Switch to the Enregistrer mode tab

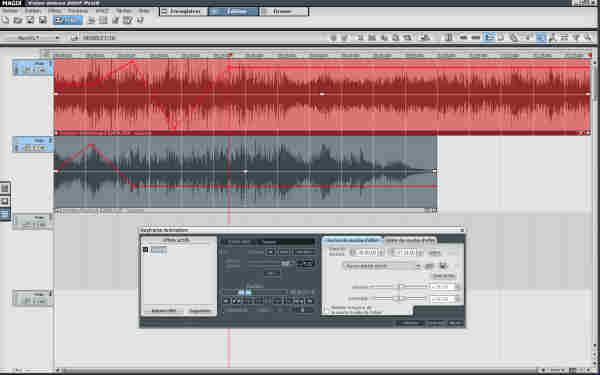(x=184, y=11)
